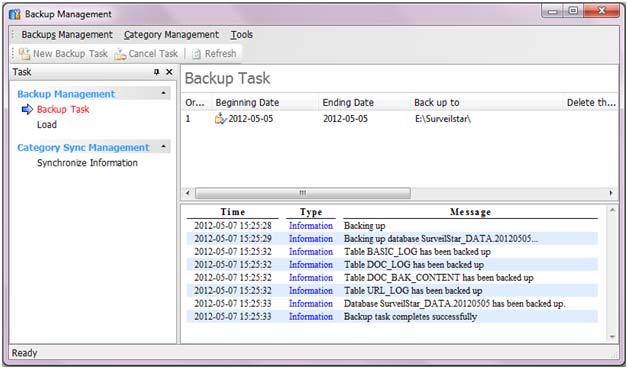Click the Time log column header
Screen dimensions: 628x369
[x=233, y=212]
